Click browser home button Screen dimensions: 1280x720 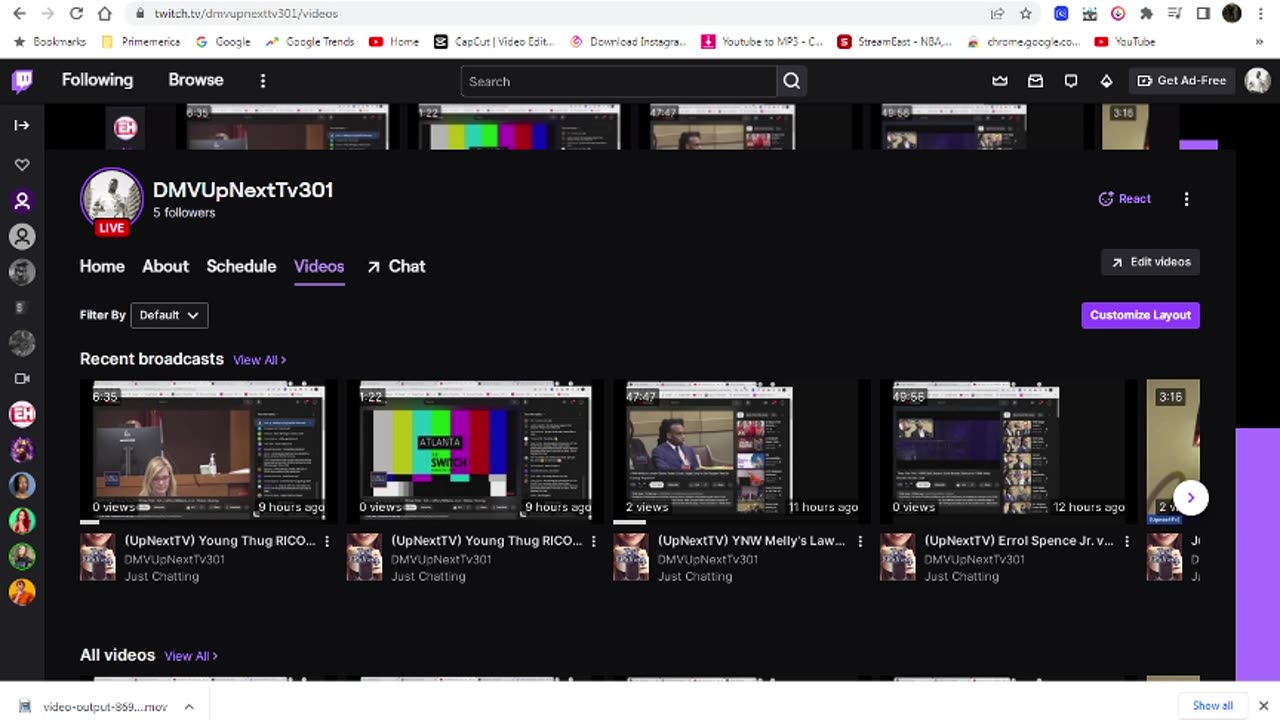(105, 13)
